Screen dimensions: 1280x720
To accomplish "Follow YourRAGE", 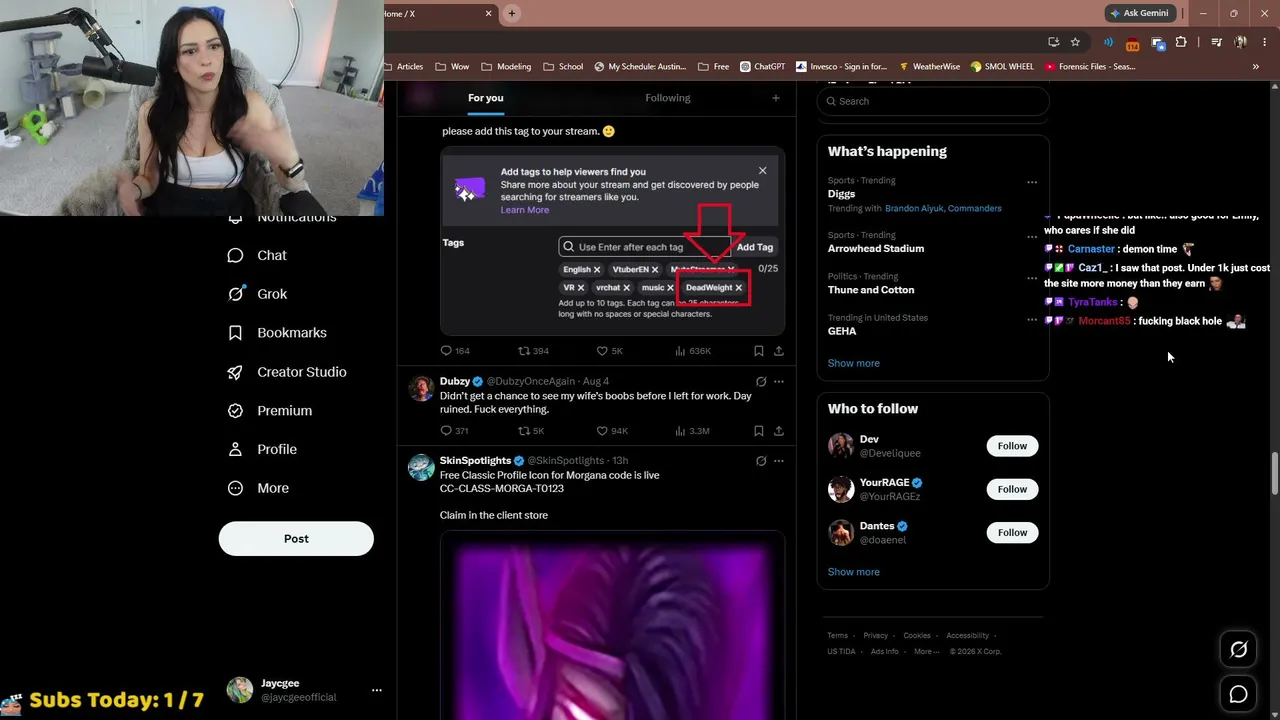I will 1012,489.
